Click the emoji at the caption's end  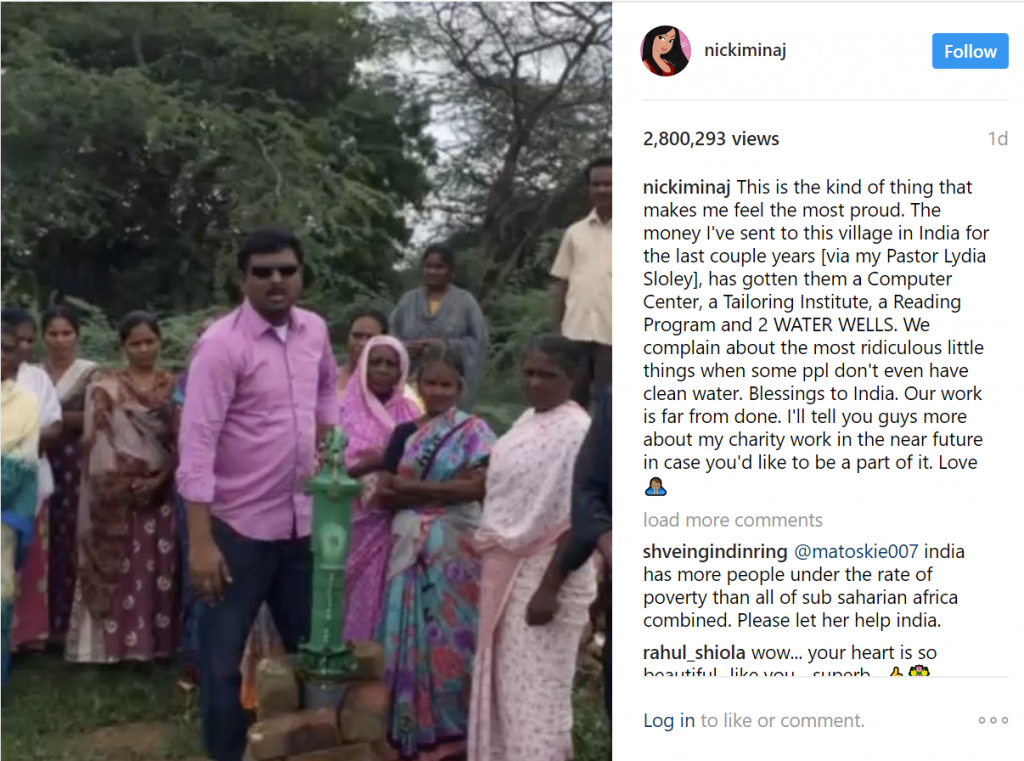pos(655,487)
